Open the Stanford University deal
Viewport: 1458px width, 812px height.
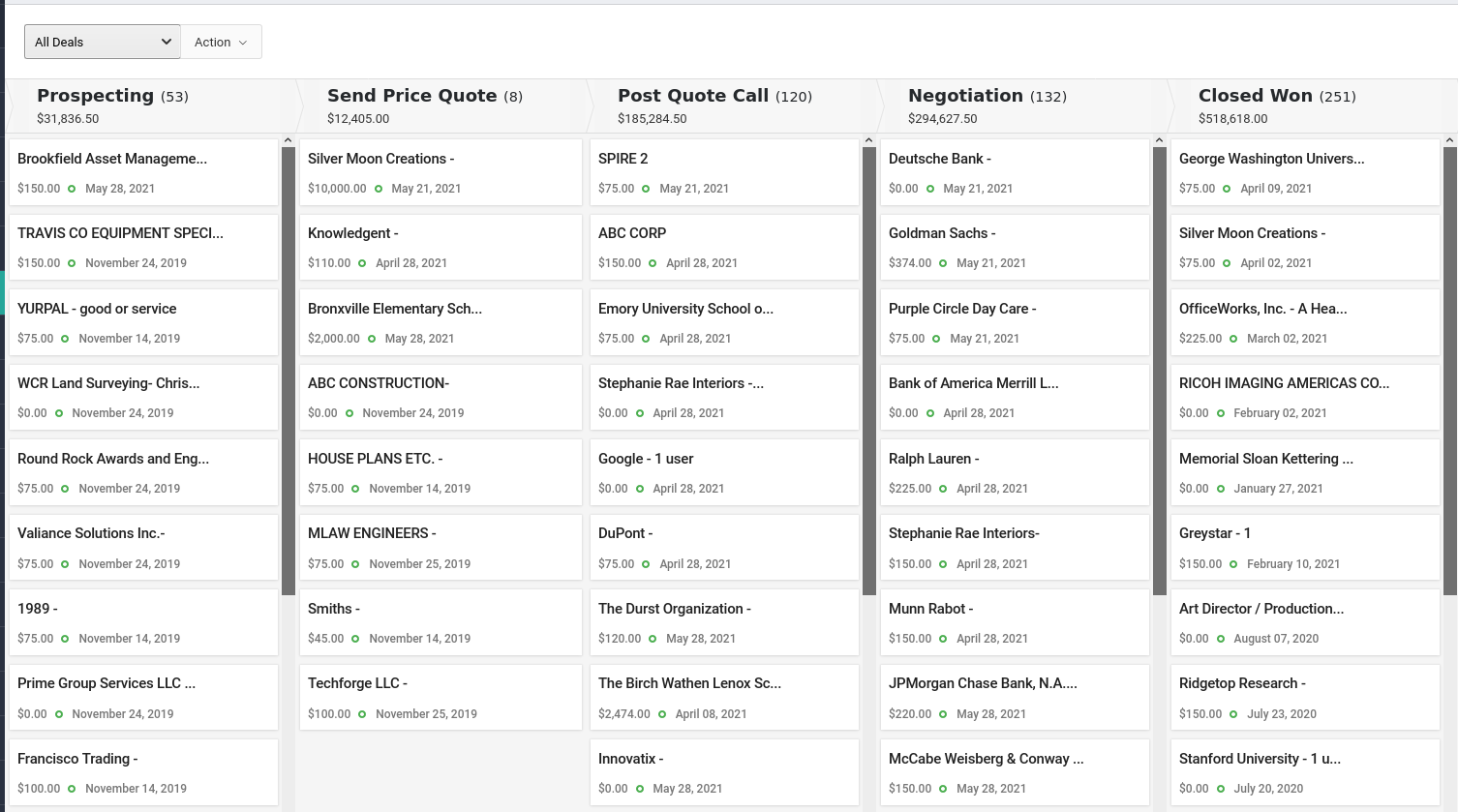1305,772
